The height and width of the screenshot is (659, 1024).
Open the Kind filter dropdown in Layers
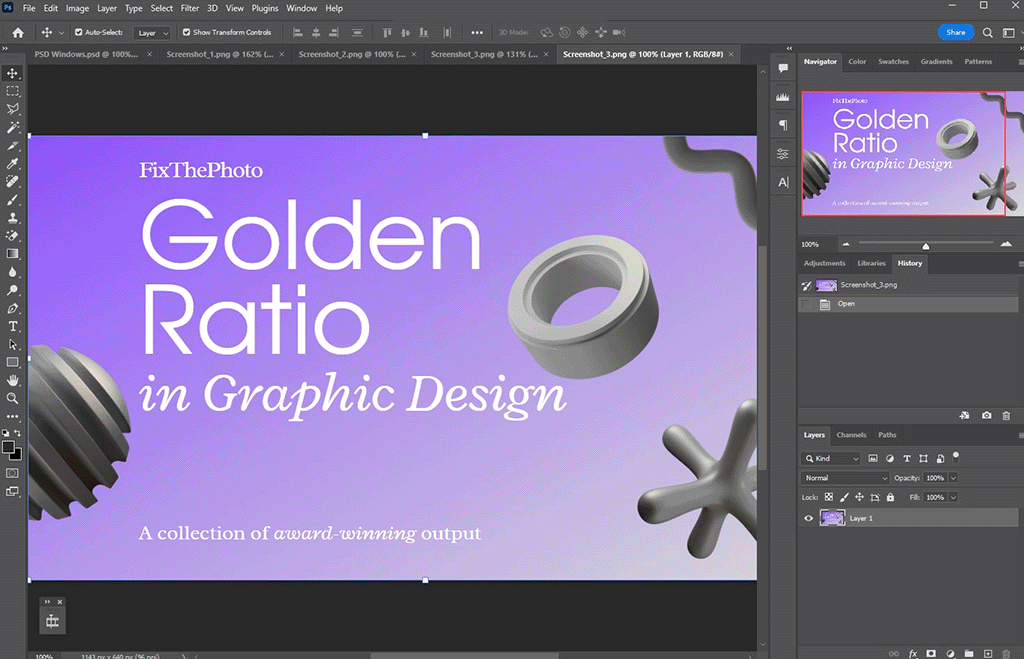pyautogui.click(x=831, y=458)
